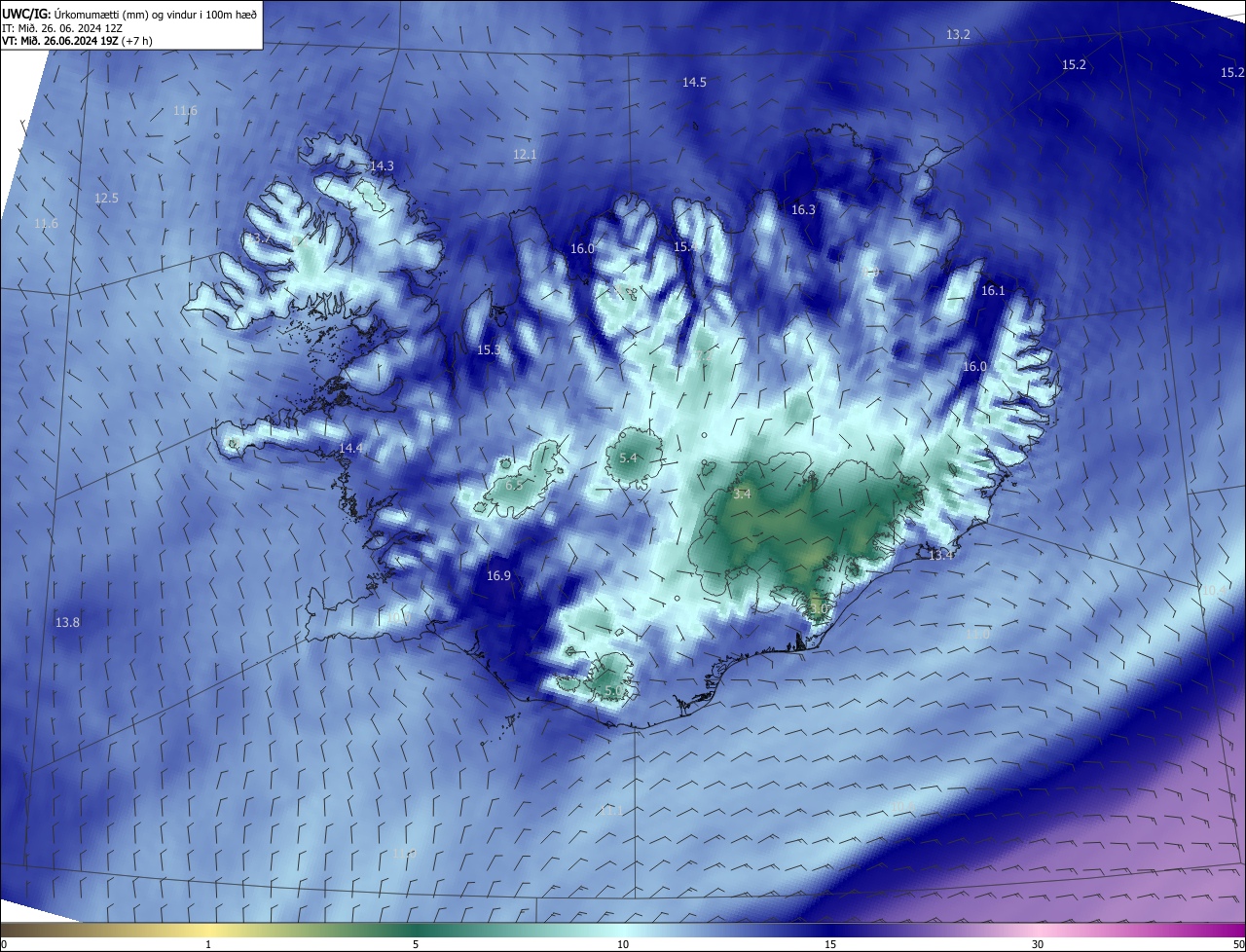Click the 16.3 value label
The image size is (1246, 952).
tap(803, 210)
